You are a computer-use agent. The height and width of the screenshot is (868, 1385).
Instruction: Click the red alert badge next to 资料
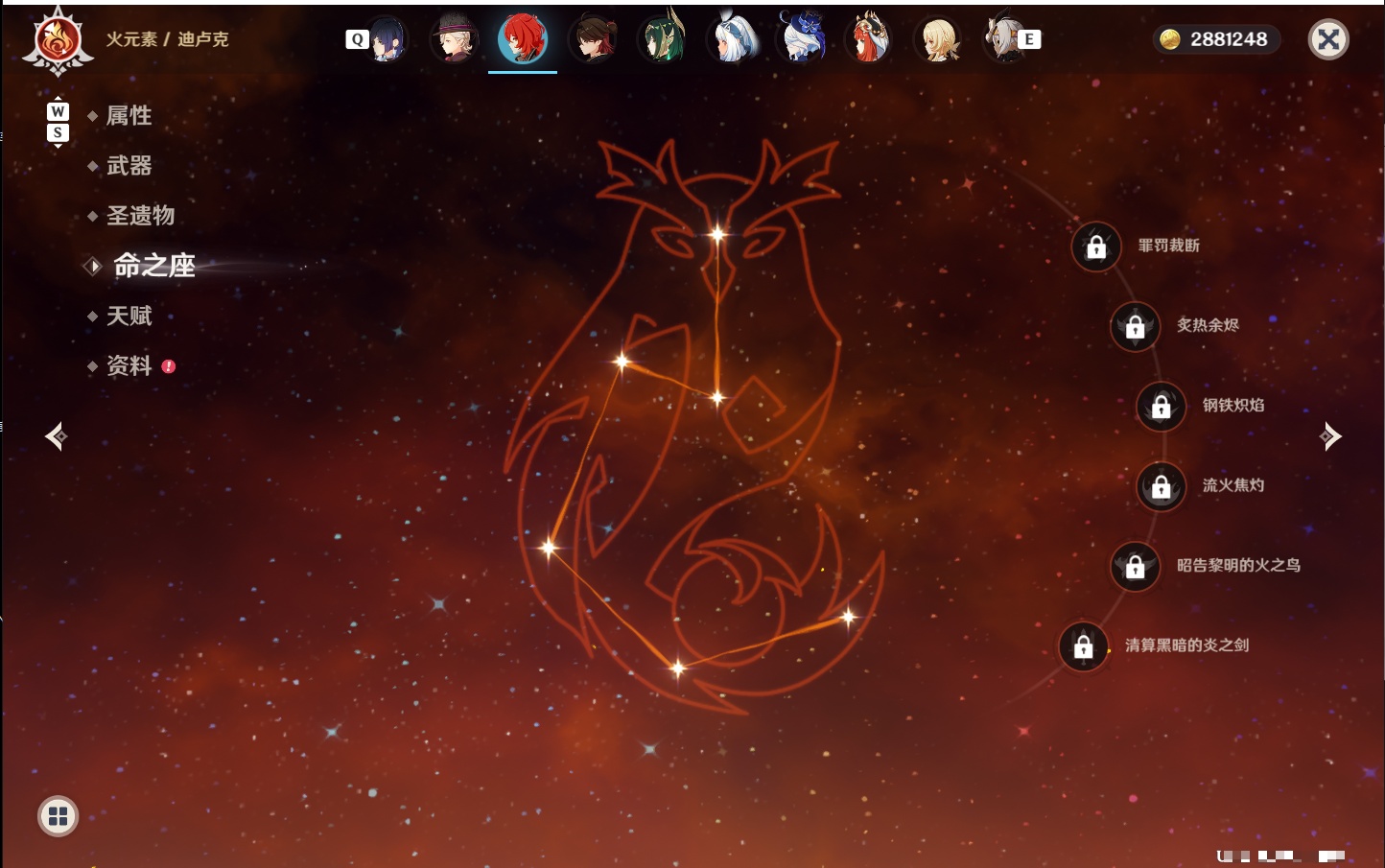(169, 366)
